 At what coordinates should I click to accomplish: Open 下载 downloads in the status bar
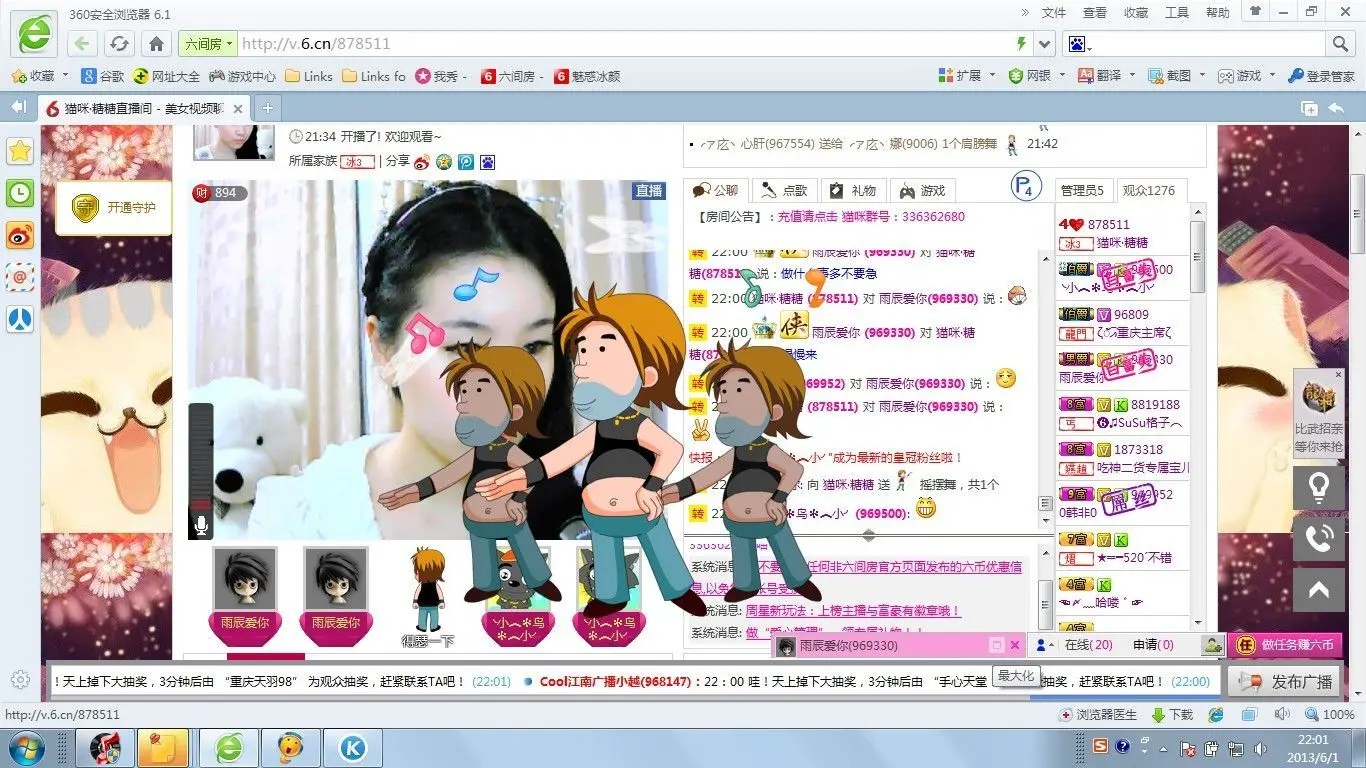[x=1173, y=715]
